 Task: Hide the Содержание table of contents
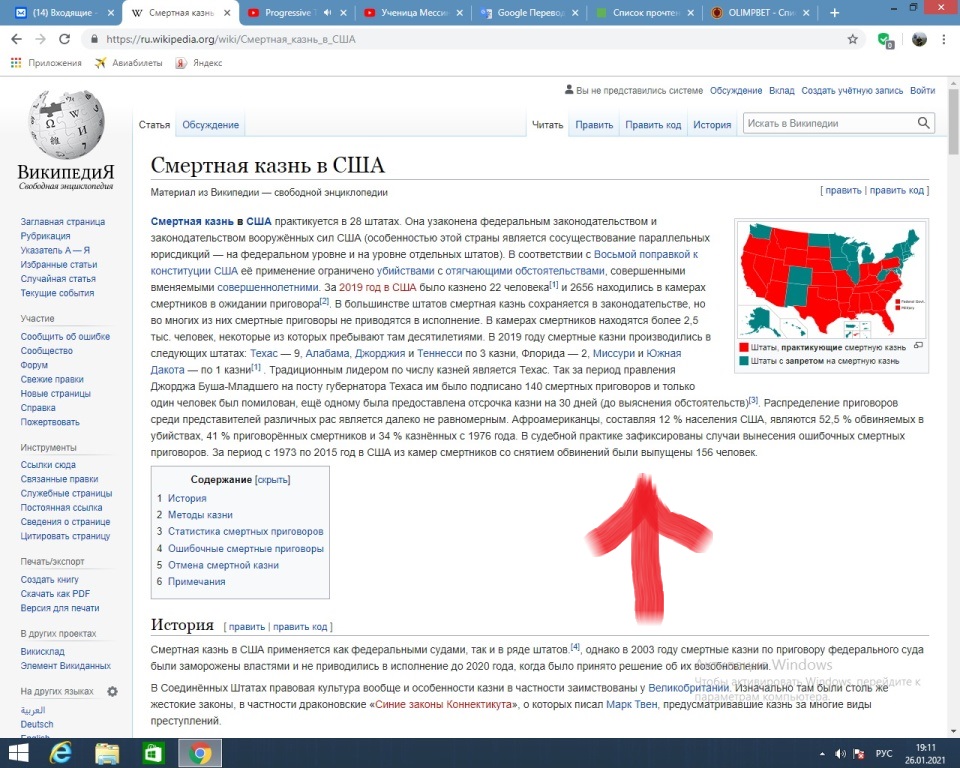[272, 480]
